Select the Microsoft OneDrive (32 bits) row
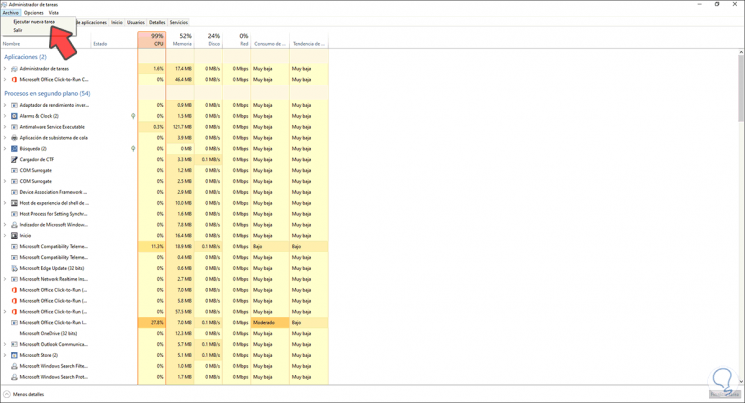 coord(164,334)
